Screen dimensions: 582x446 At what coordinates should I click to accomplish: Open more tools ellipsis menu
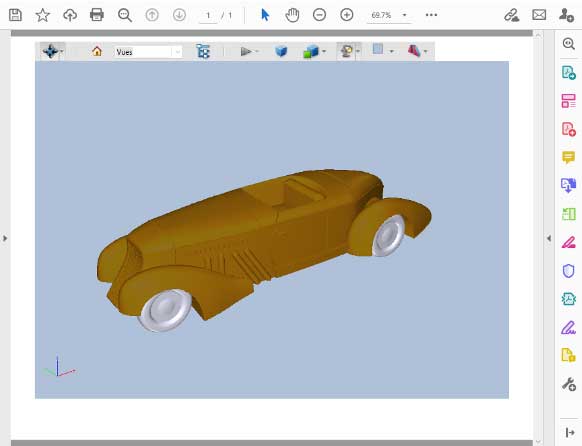pos(431,15)
